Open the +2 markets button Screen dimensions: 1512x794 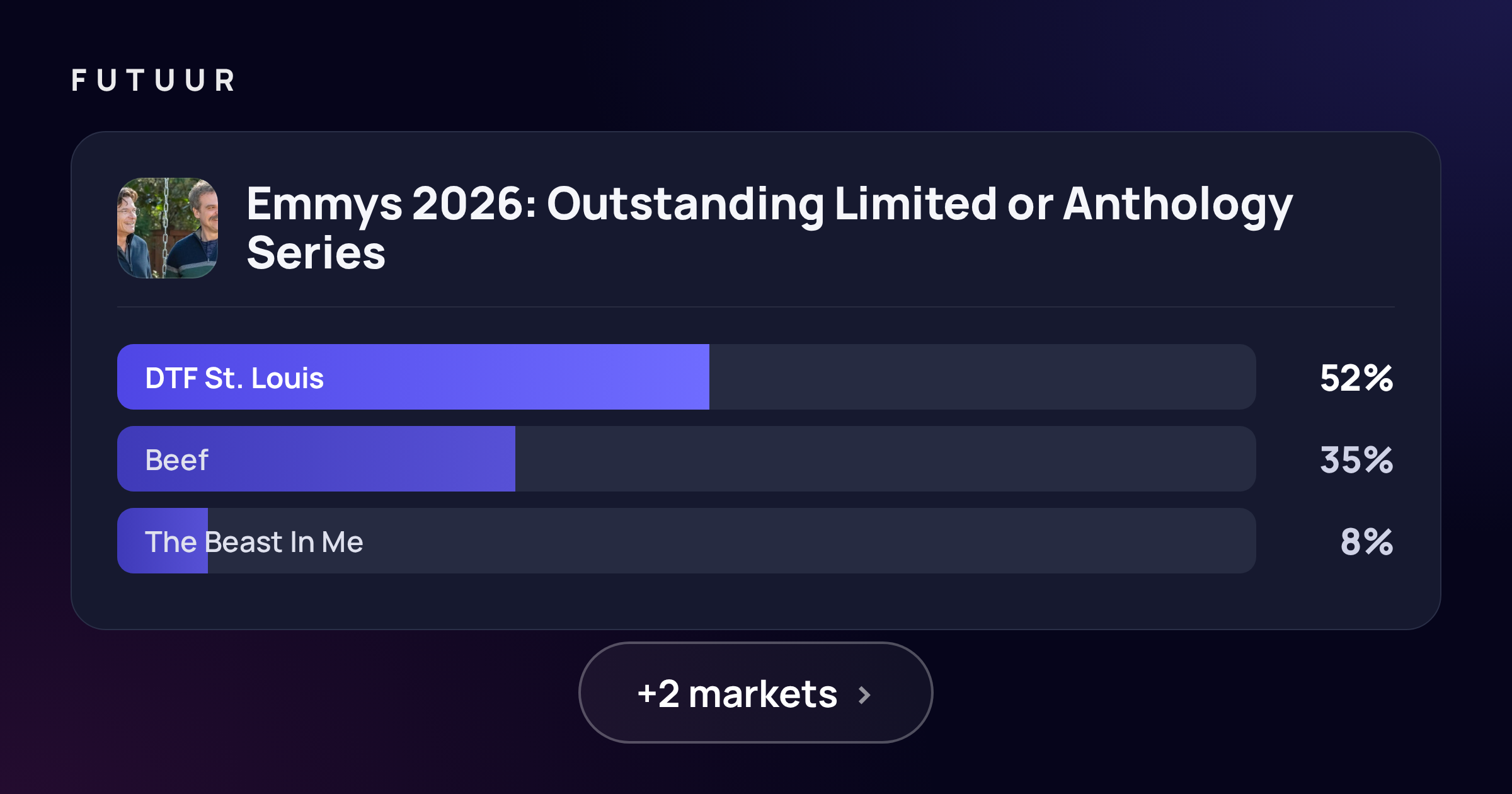tap(755, 693)
